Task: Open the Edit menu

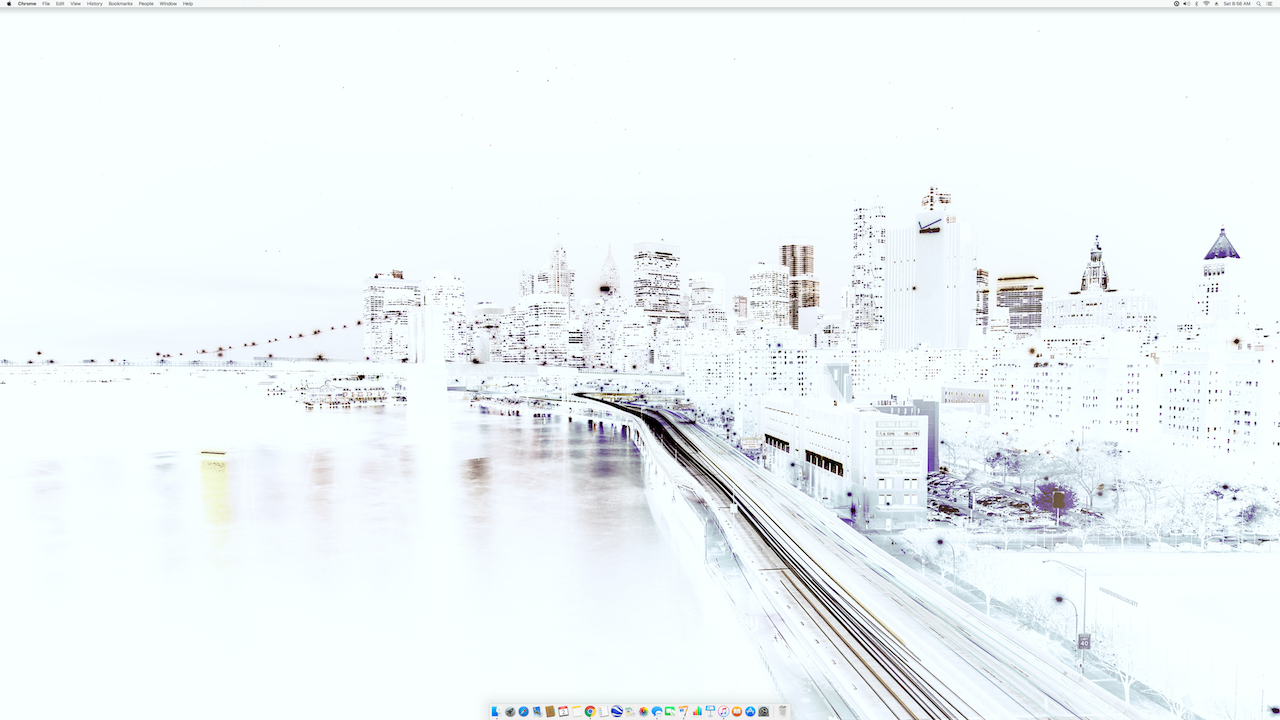Action: [x=60, y=4]
